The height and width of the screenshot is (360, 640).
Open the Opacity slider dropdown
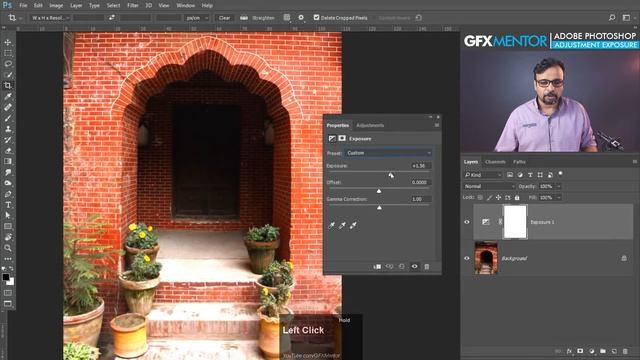click(558, 186)
